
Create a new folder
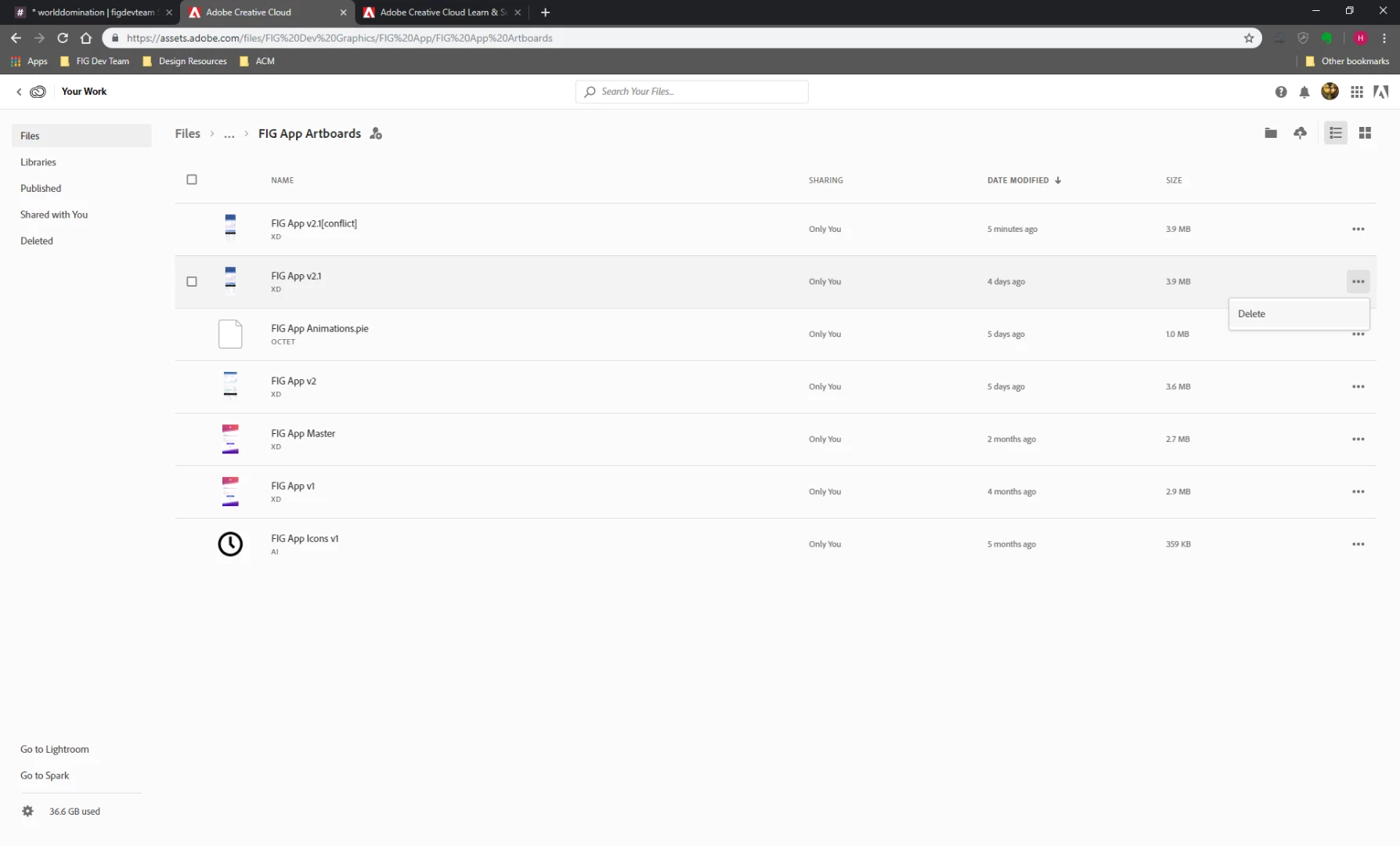pos(1271,133)
